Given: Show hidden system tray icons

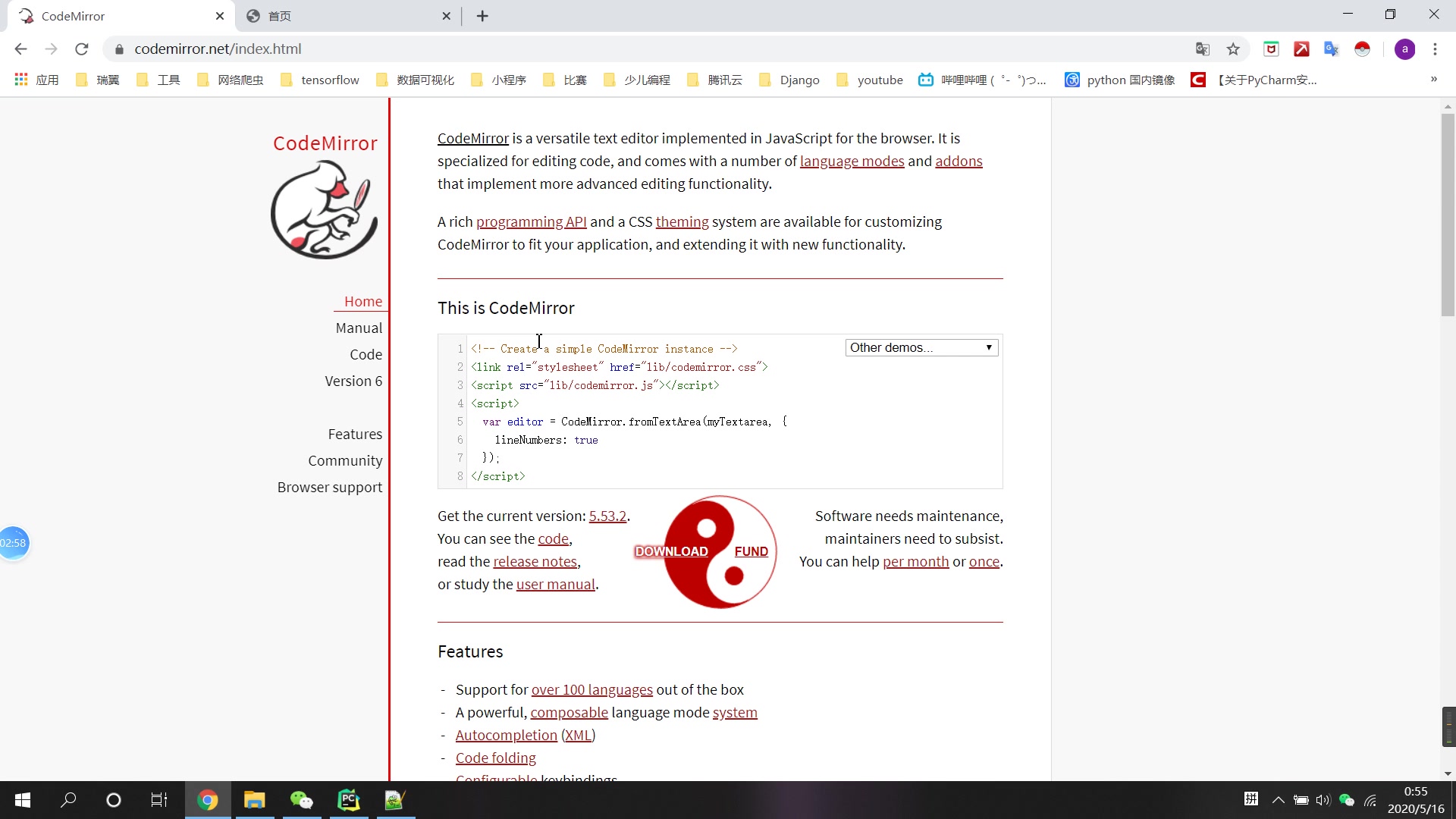Looking at the screenshot, I should pyautogui.click(x=1278, y=800).
